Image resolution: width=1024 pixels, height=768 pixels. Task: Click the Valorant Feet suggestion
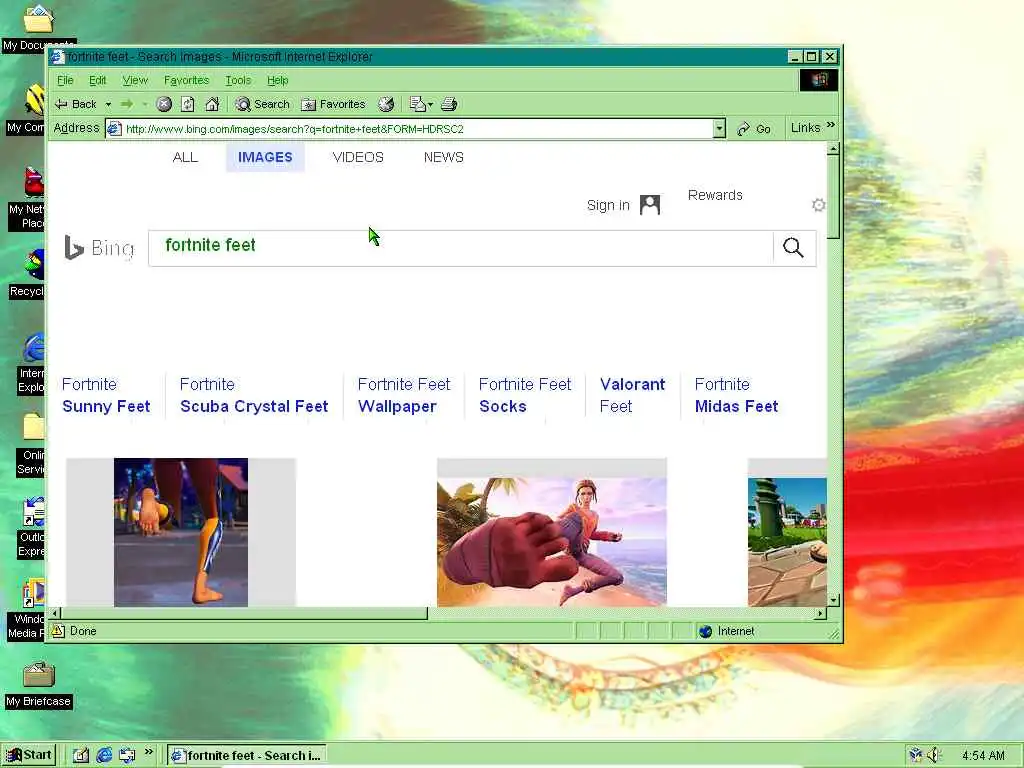pyautogui.click(x=632, y=395)
